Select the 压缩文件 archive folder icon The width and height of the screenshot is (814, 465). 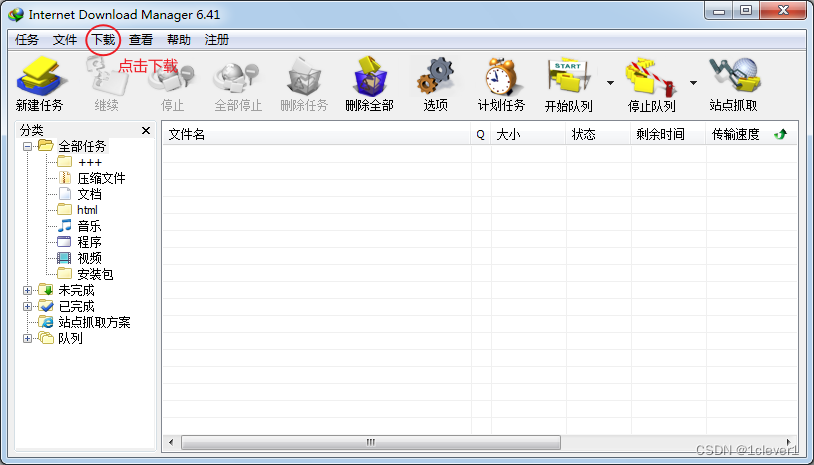[x=64, y=178]
